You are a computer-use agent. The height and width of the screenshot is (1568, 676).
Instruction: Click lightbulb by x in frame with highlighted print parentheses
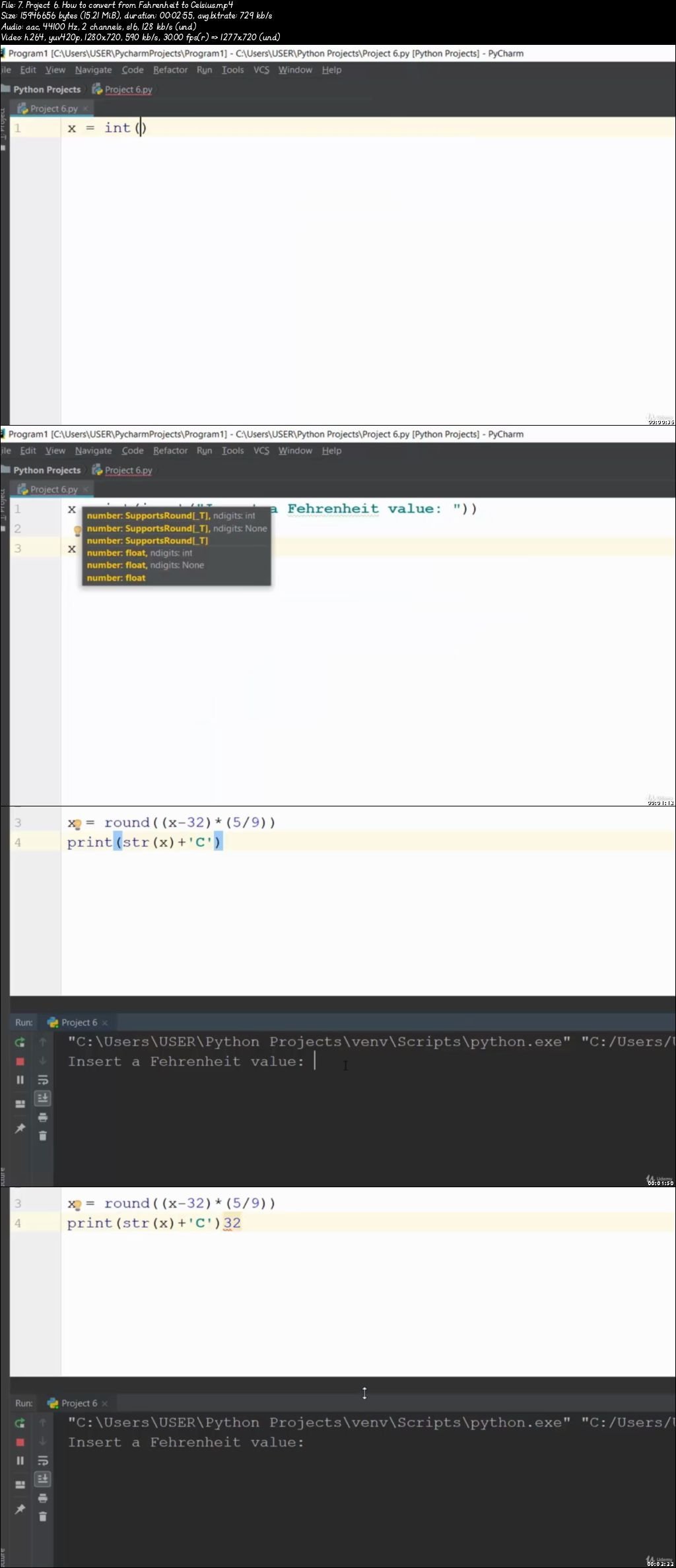(x=77, y=824)
